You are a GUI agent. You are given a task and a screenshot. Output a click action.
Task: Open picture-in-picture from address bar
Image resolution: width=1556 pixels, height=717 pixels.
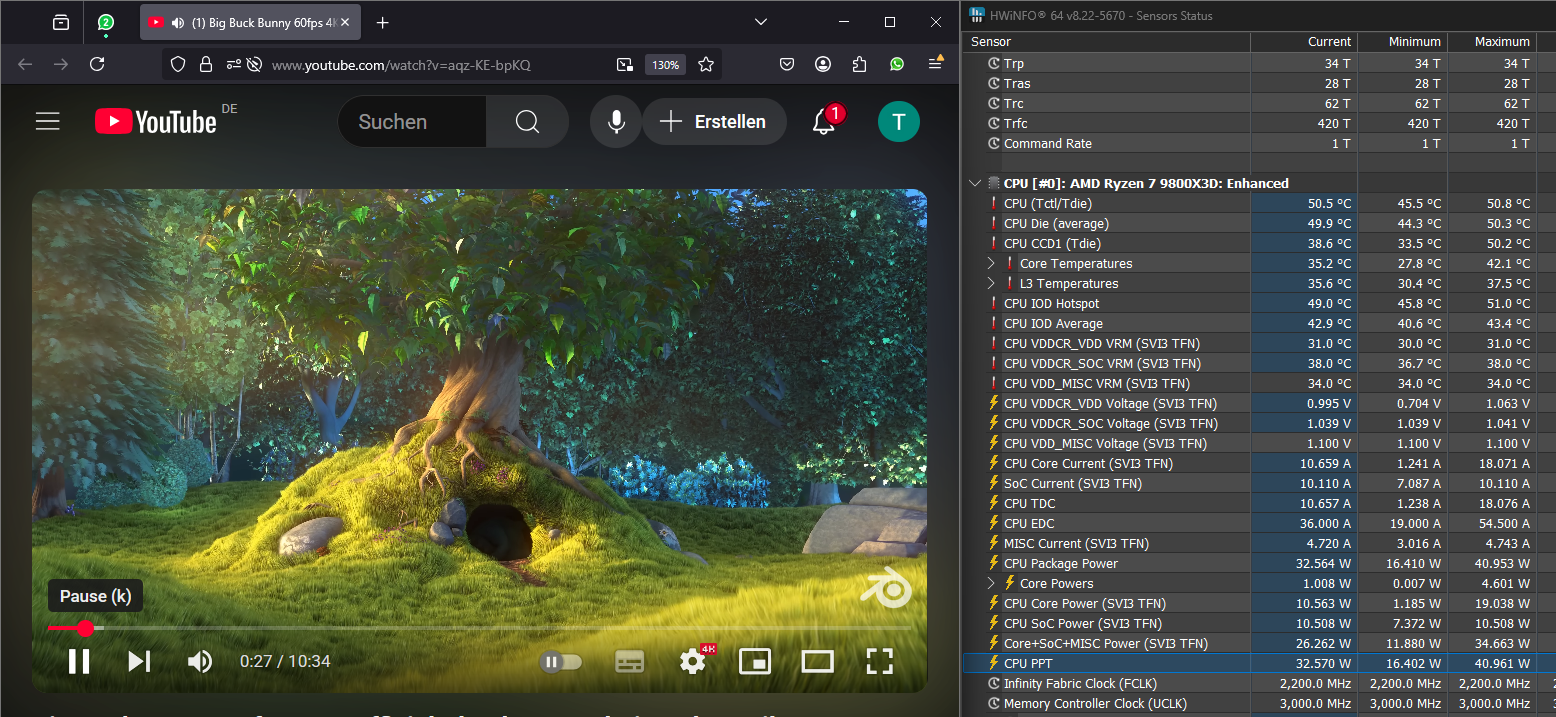pyautogui.click(x=624, y=65)
